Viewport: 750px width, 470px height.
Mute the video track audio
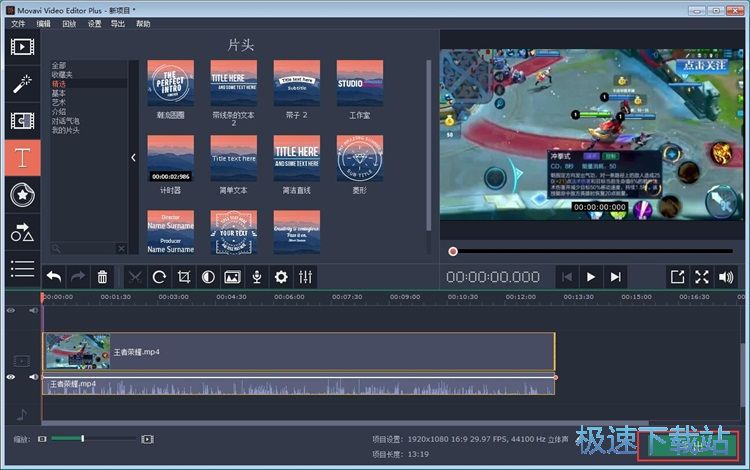click(x=33, y=377)
